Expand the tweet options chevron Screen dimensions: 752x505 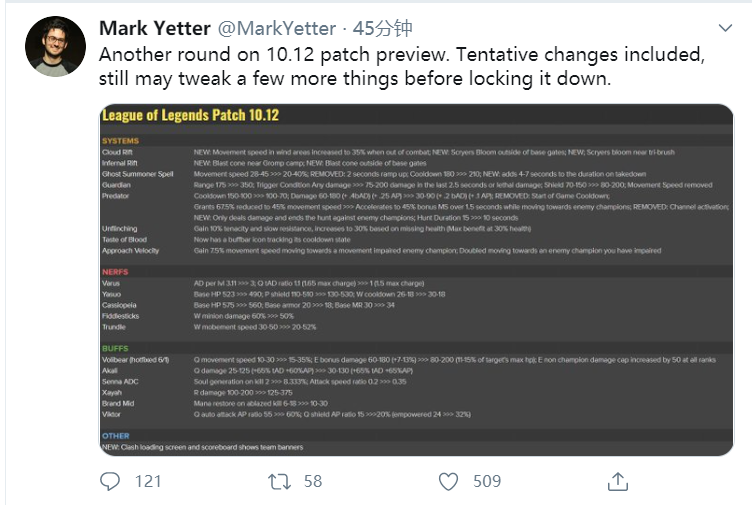click(725, 28)
